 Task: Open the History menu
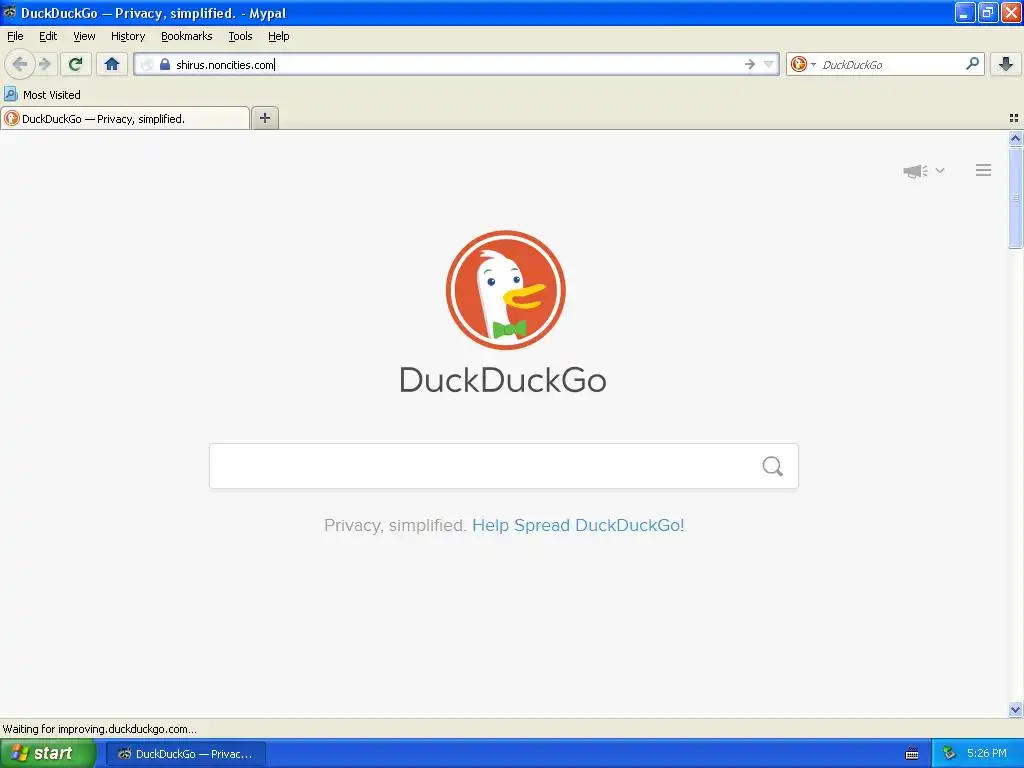(x=128, y=36)
